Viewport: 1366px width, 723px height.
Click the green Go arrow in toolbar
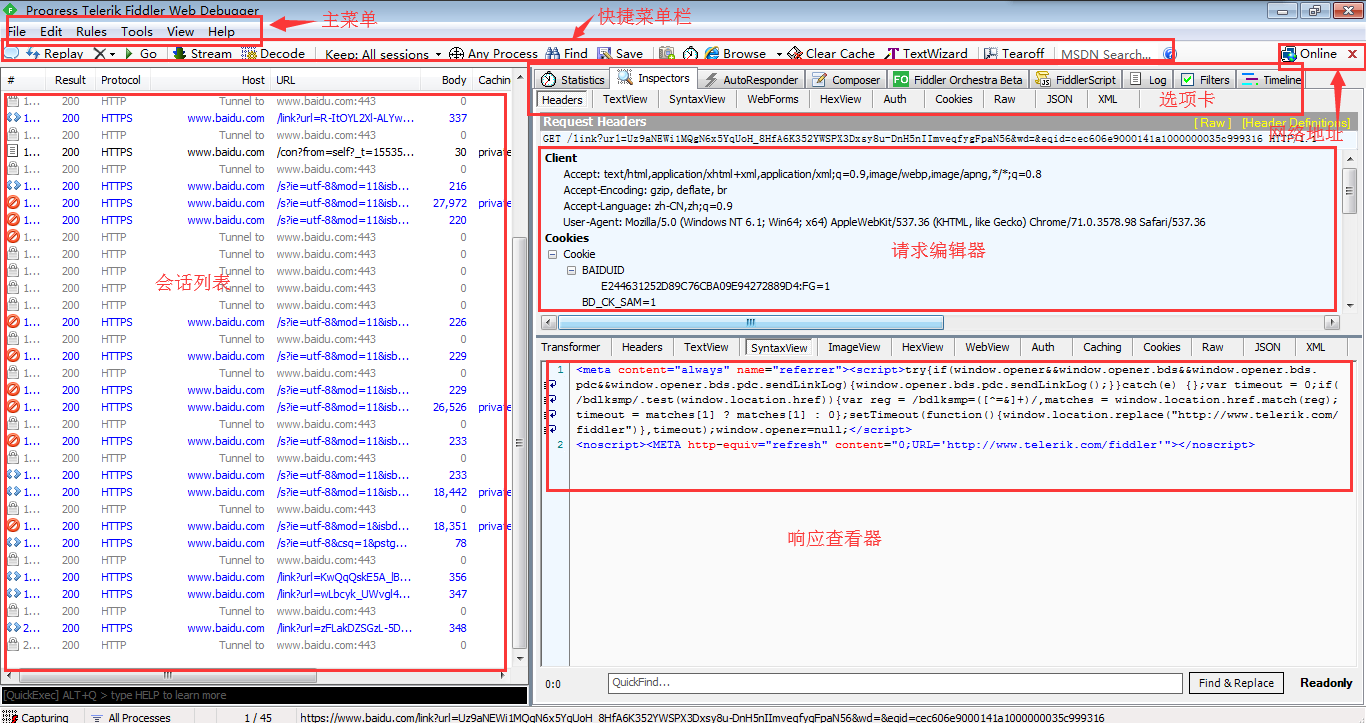point(141,54)
